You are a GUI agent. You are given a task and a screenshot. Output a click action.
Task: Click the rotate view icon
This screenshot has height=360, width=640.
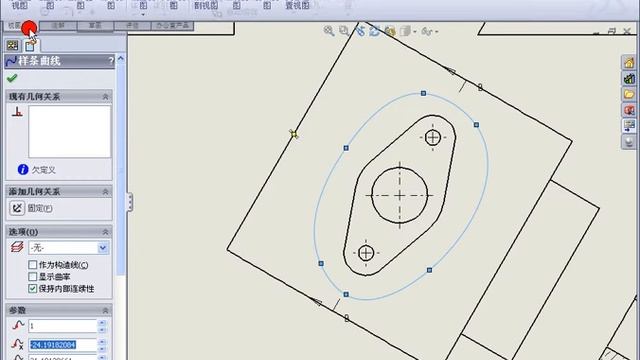pyautogui.click(x=375, y=31)
